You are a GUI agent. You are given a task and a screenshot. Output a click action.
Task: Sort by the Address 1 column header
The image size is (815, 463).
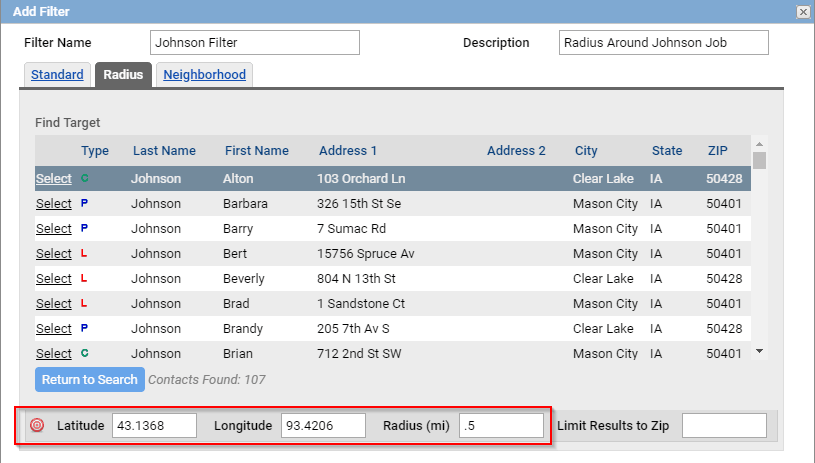[x=348, y=151]
